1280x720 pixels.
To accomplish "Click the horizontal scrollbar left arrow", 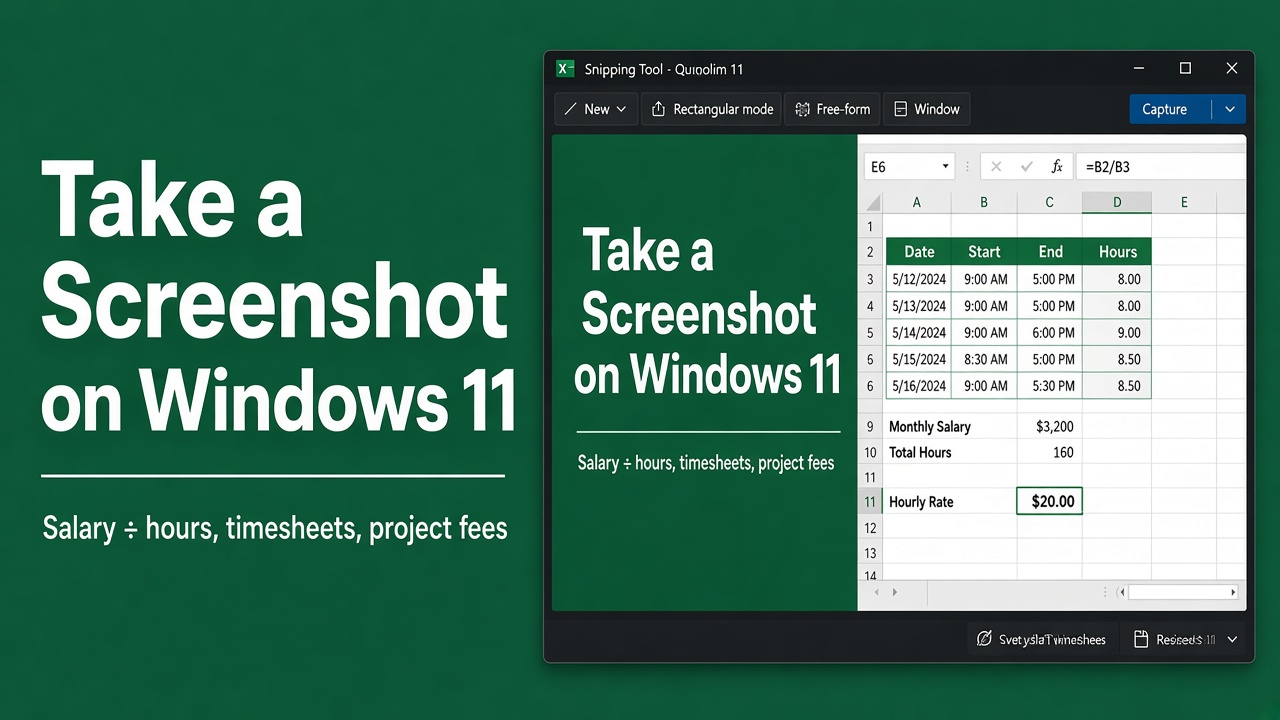I will coord(1123,592).
